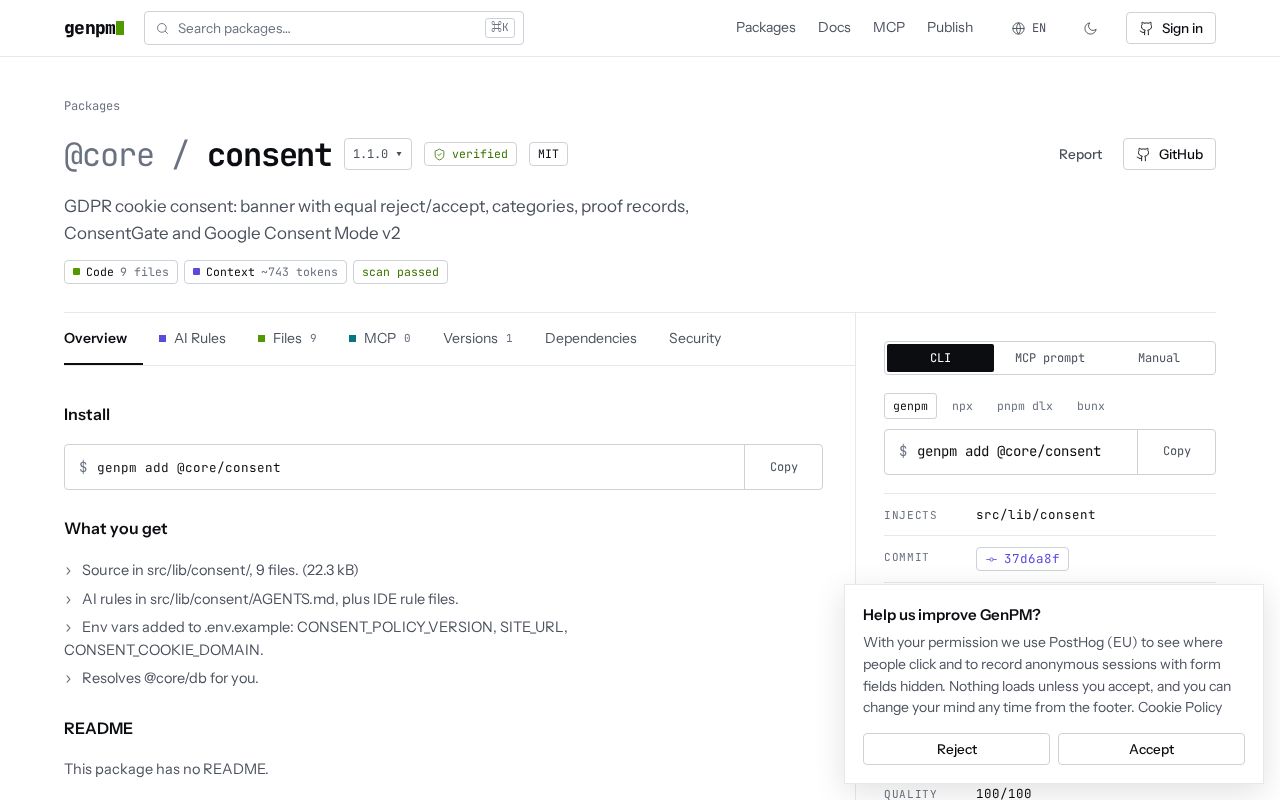The width and height of the screenshot is (1280, 800).
Task: Reject the analytics cookie request
Action: (956, 749)
